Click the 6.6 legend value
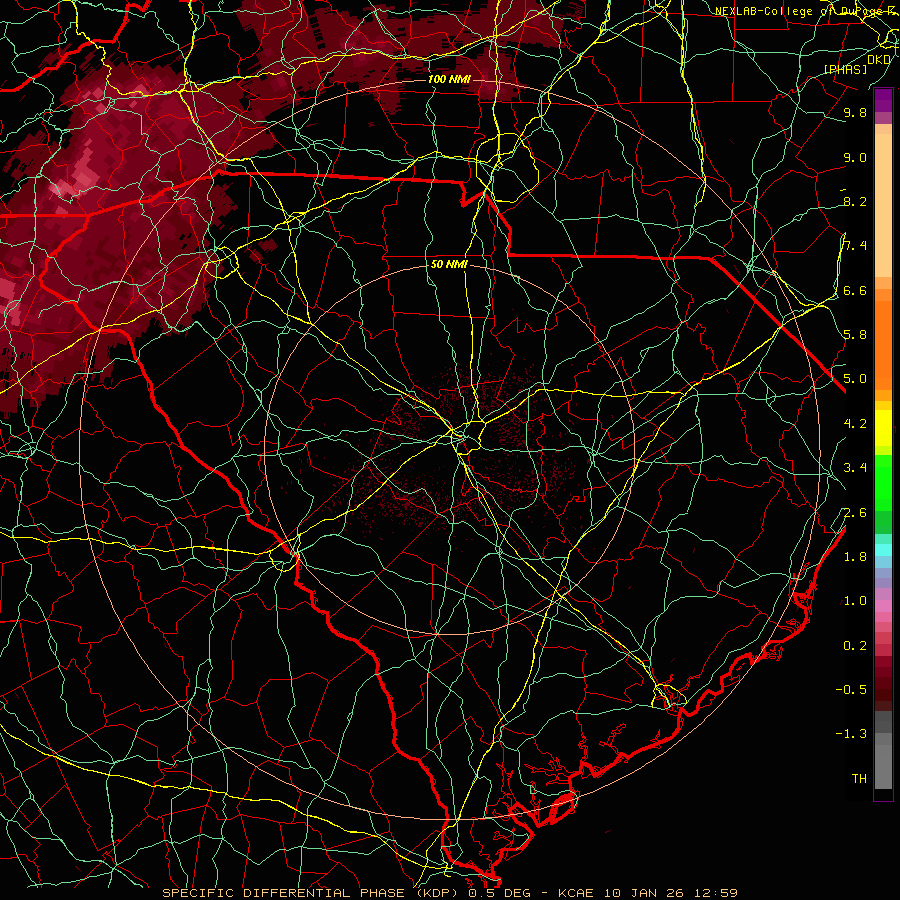This screenshot has height=900, width=900. 855,290
